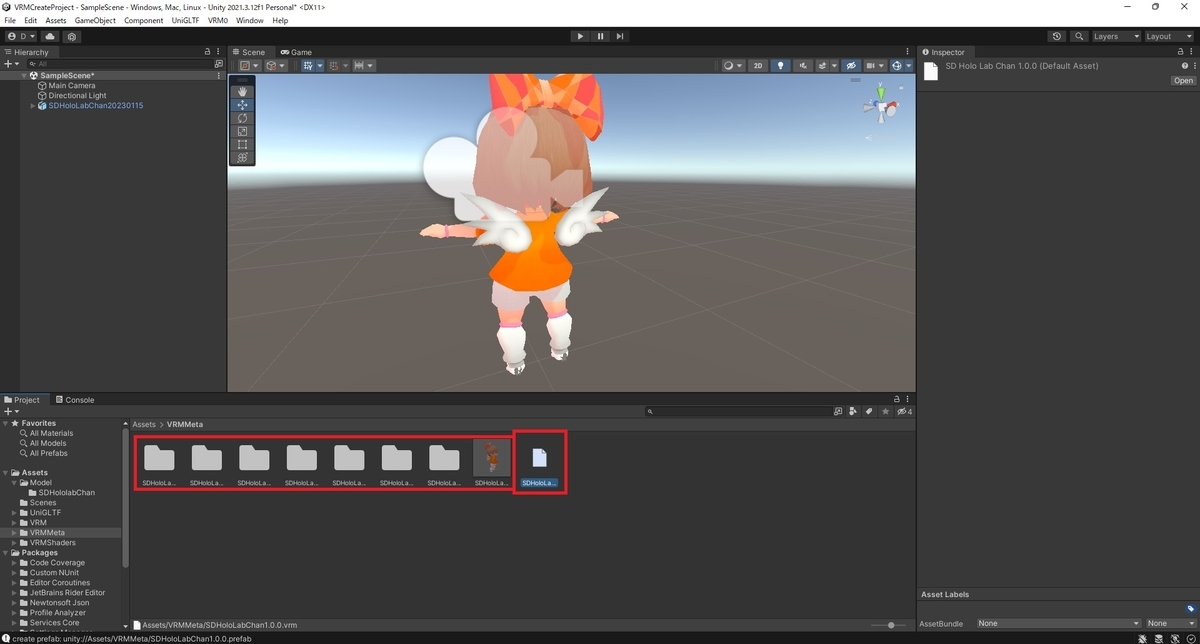This screenshot has width=1200, height=644.
Task: Click the Open button in Inspector
Action: tap(1183, 81)
